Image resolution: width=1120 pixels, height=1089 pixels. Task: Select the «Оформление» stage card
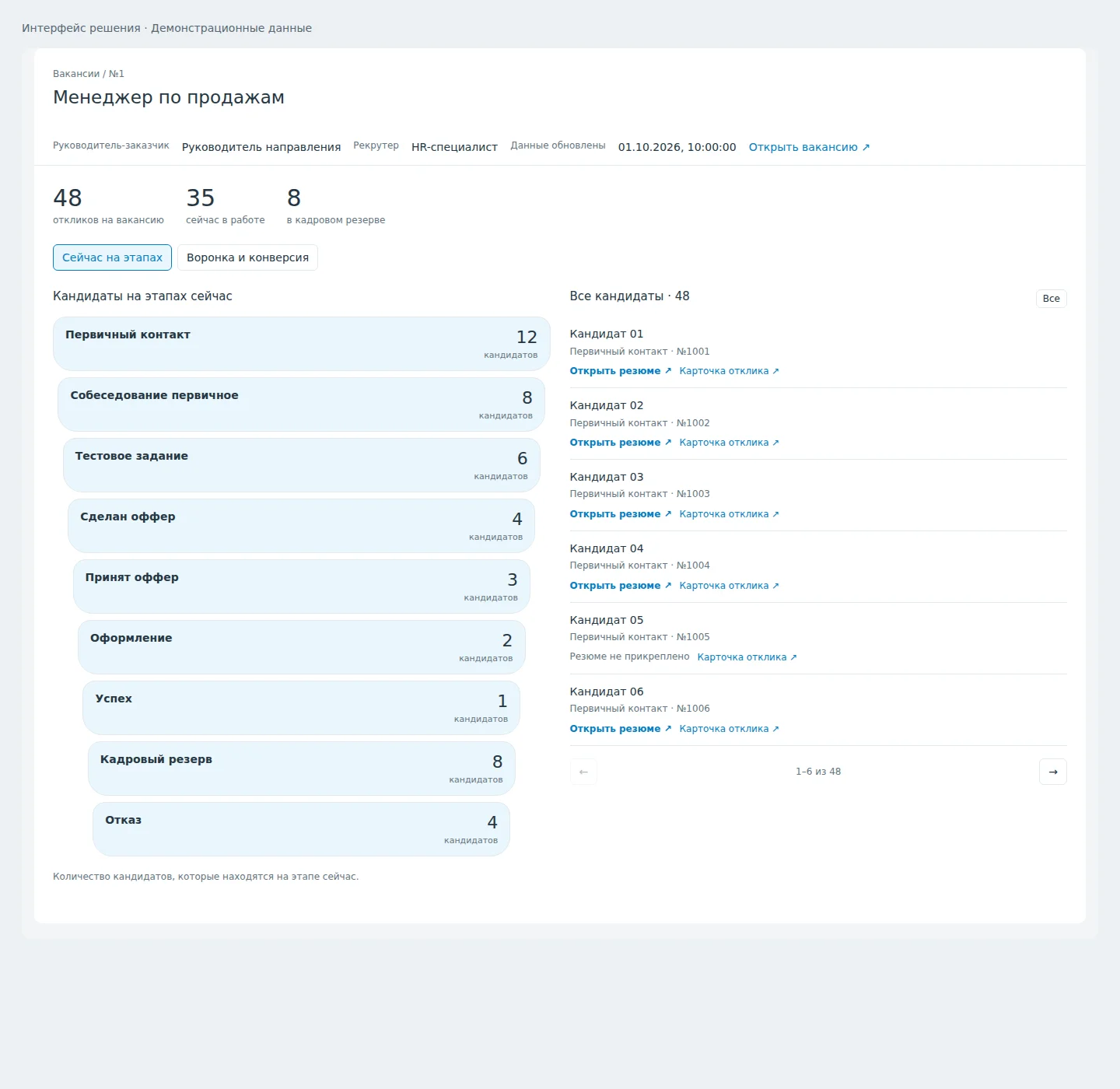[x=302, y=647]
